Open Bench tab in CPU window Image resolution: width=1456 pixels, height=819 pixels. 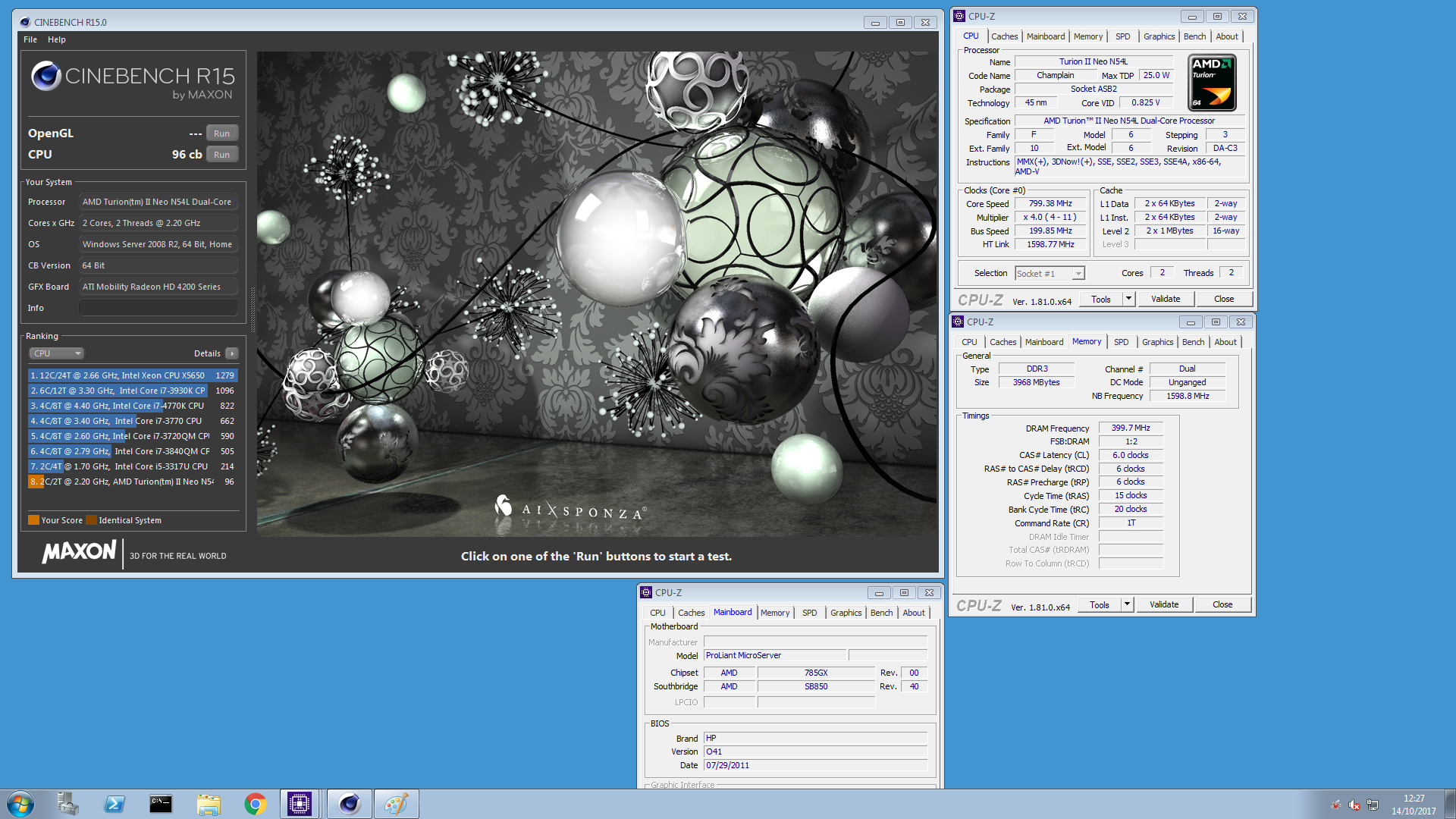coord(1194,36)
